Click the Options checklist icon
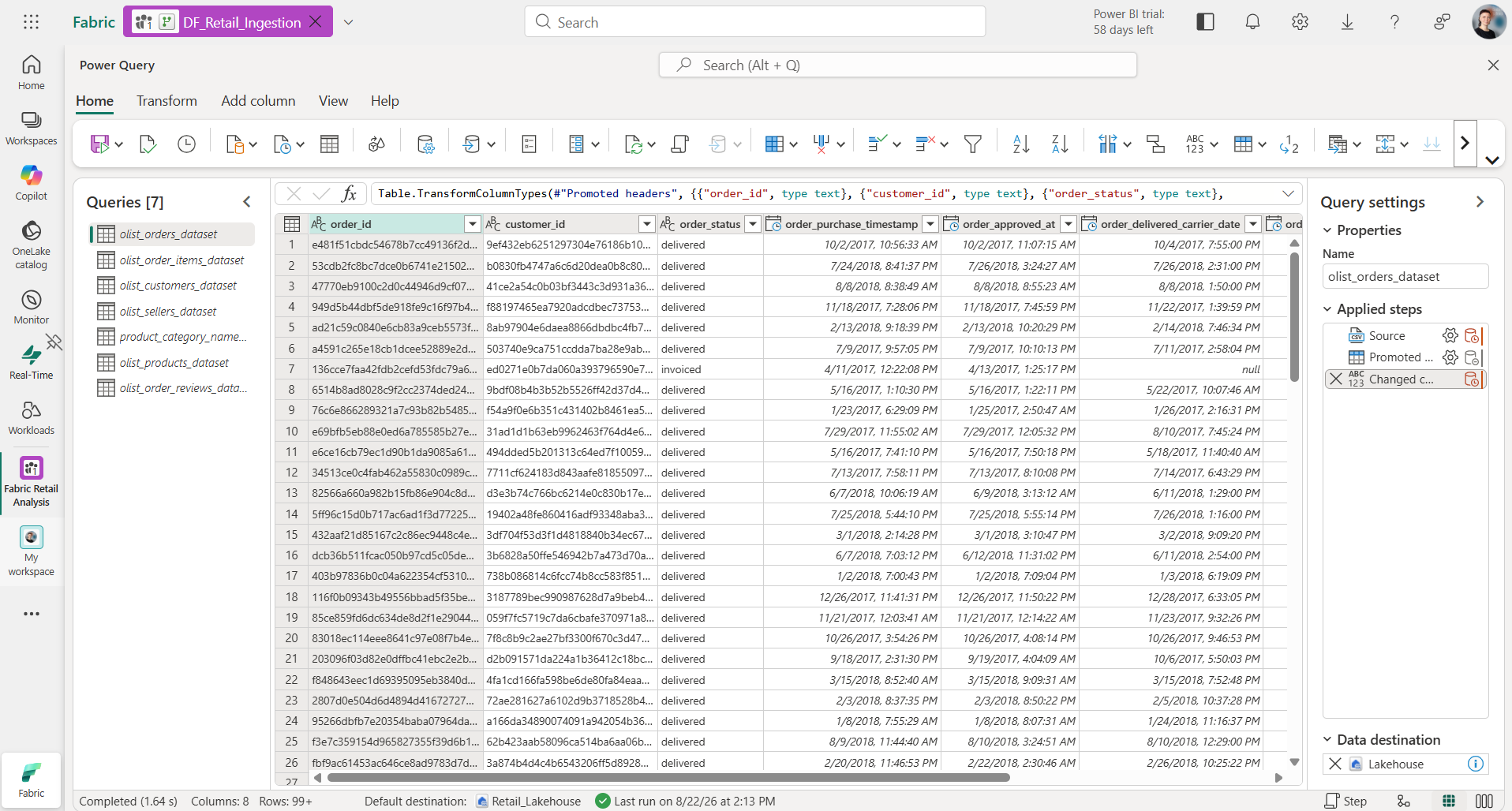 (530, 144)
